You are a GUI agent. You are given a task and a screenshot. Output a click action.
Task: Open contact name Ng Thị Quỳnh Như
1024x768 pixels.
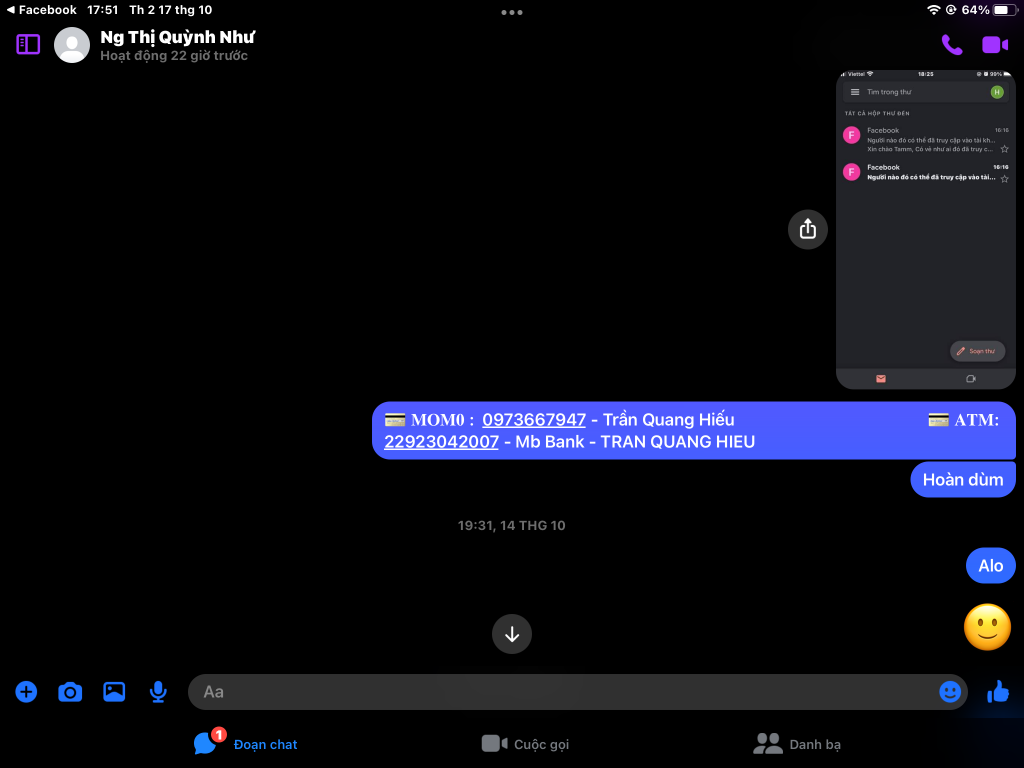coord(177,37)
